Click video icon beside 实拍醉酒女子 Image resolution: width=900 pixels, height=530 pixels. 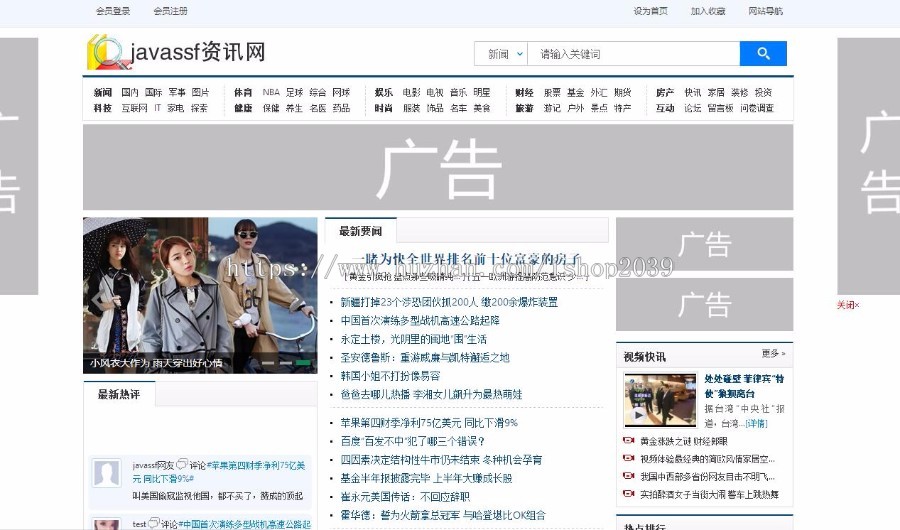pyautogui.click(x=629, y=494)
